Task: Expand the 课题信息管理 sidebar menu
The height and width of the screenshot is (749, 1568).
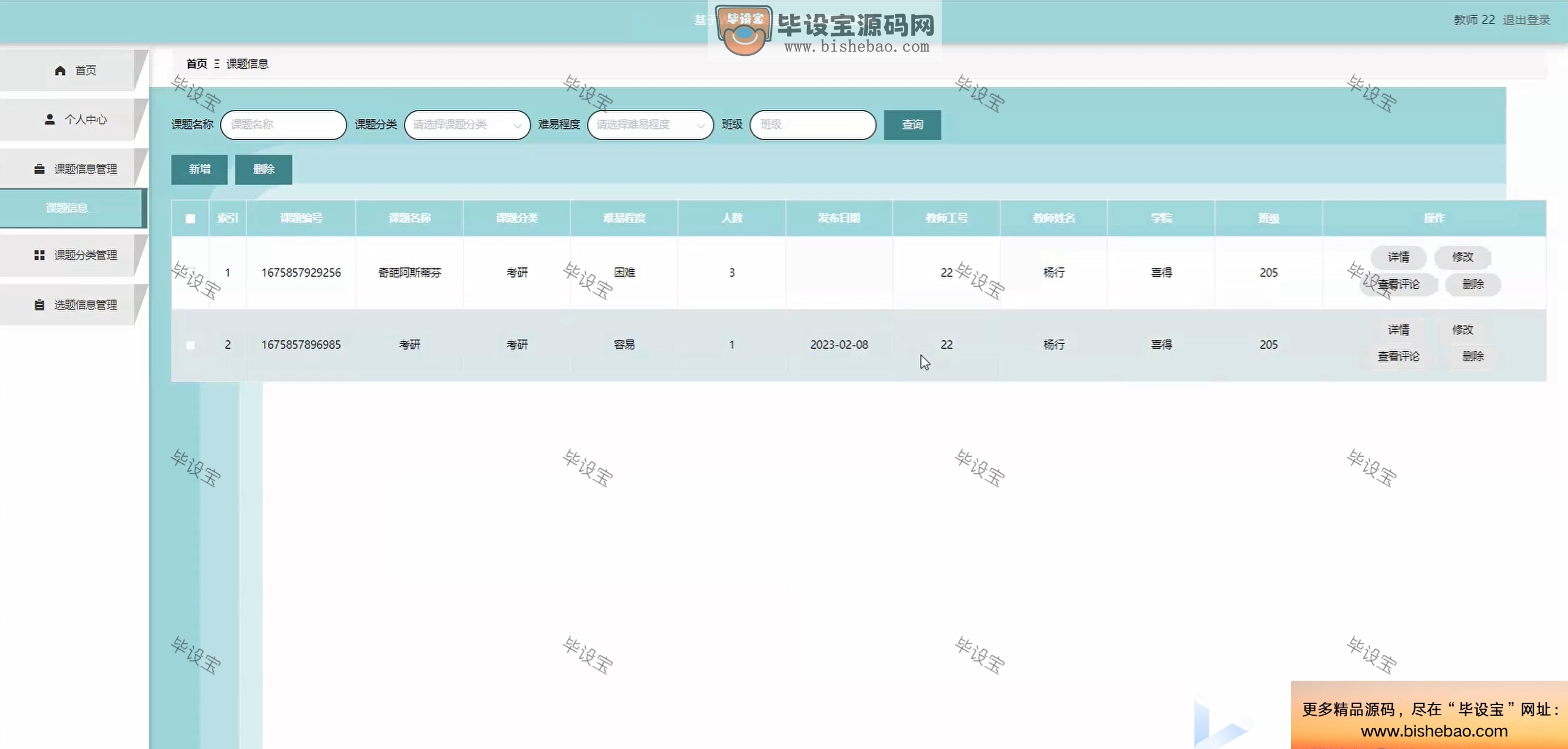Action: tap(73, 169)
